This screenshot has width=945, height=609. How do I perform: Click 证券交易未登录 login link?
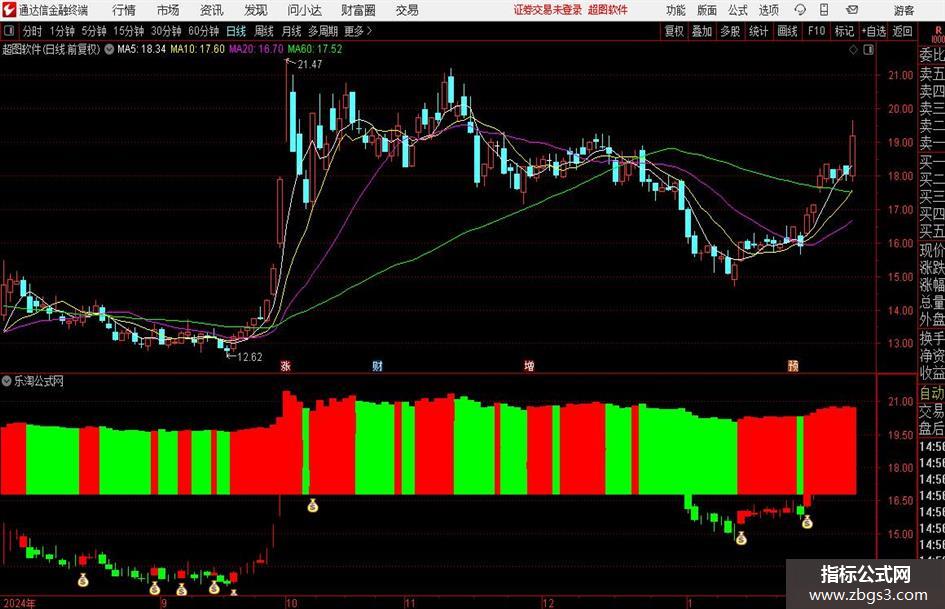[x=548, y=10]
